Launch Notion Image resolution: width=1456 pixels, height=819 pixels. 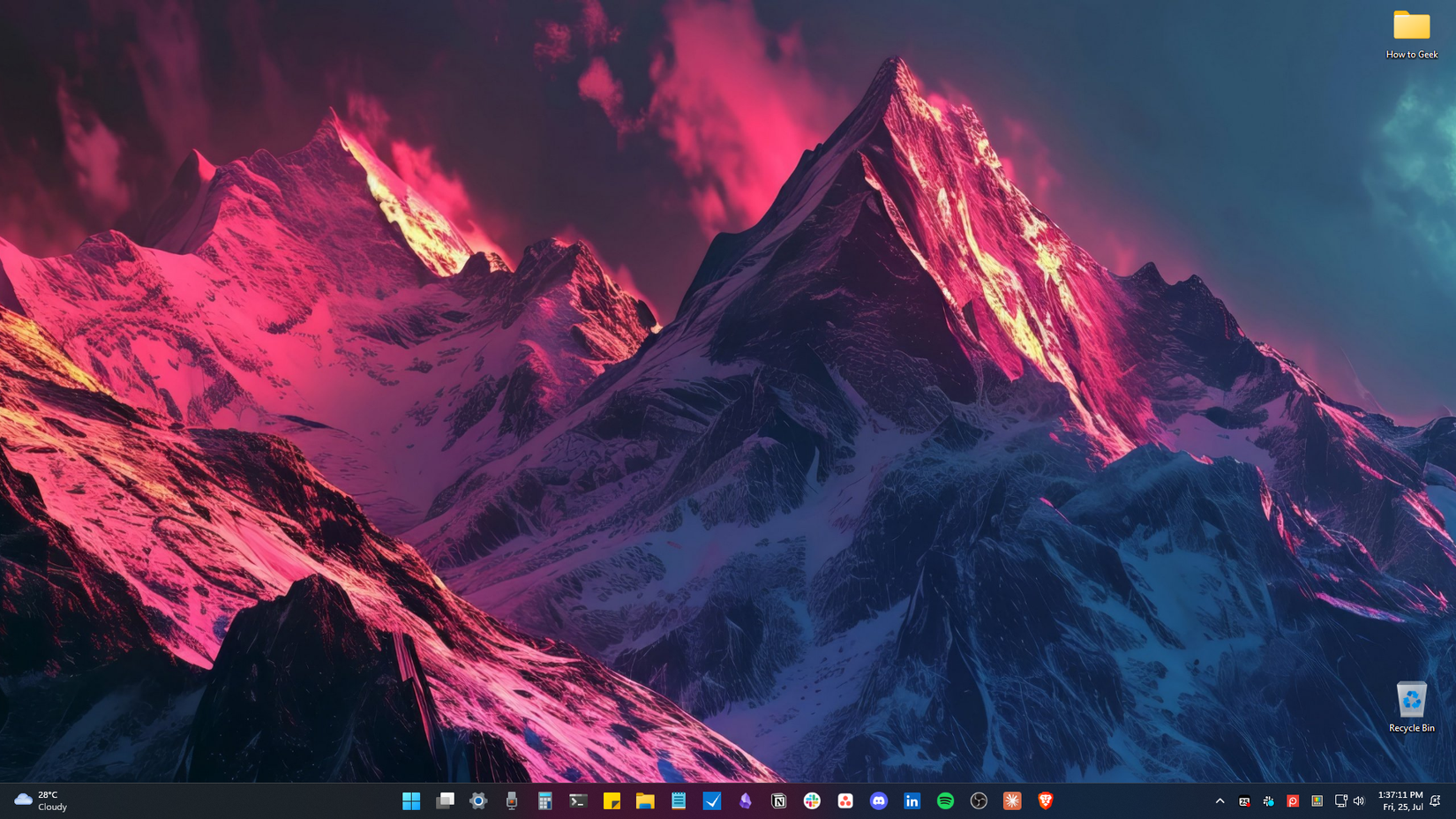tap(779, 800)
